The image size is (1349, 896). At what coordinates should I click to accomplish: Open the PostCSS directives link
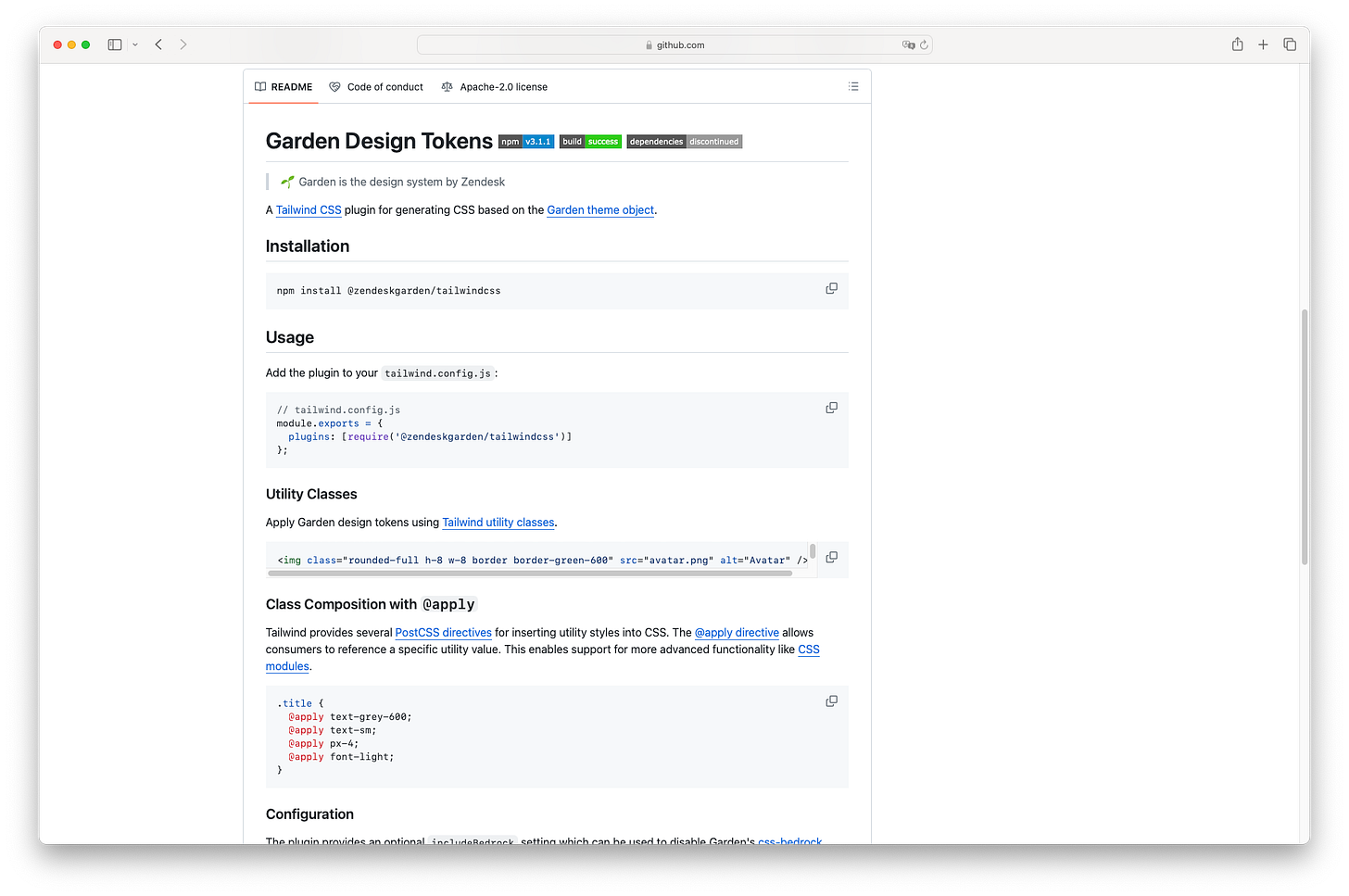click(x=443, y=633)
